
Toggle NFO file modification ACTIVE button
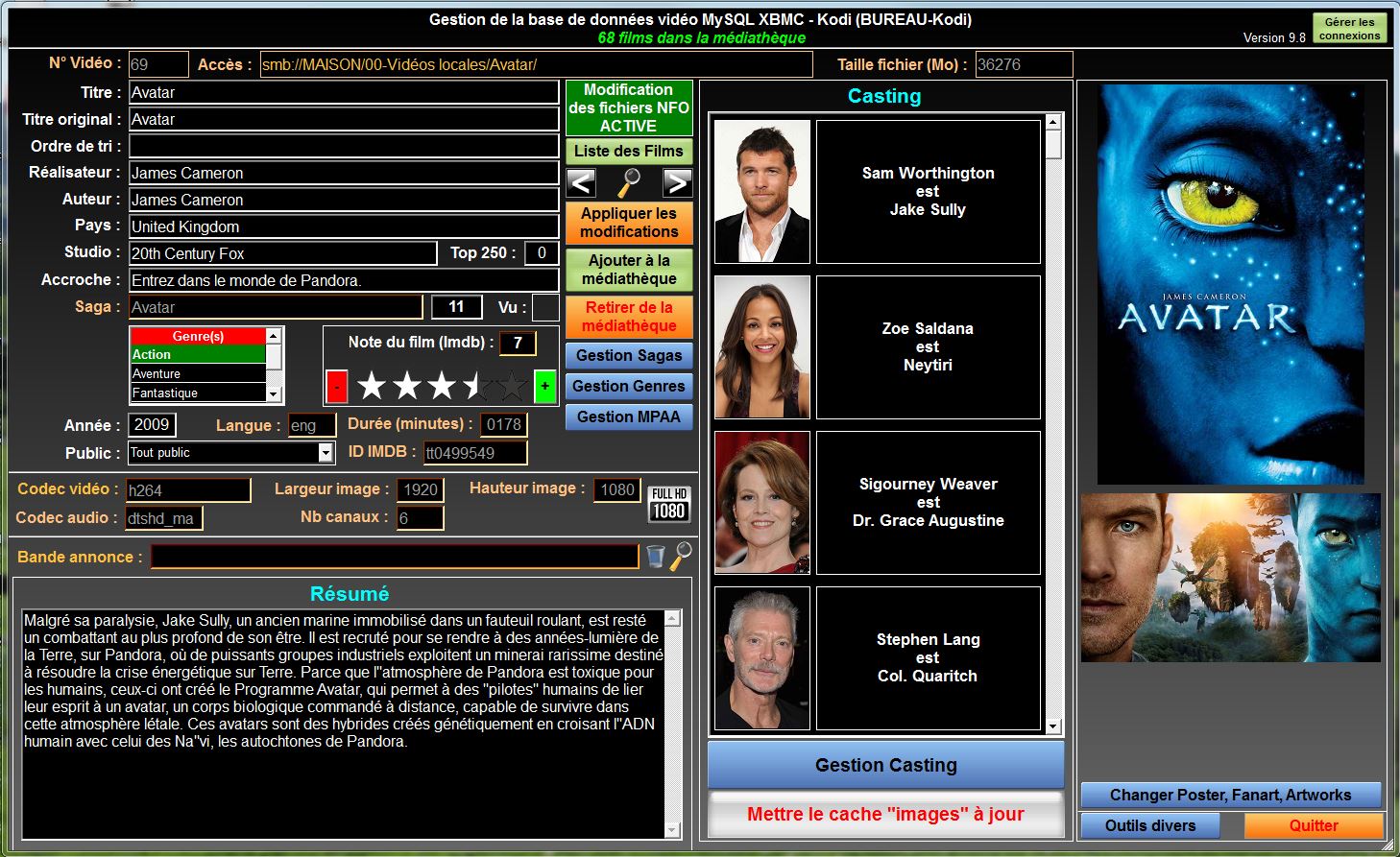click(629, 107)
